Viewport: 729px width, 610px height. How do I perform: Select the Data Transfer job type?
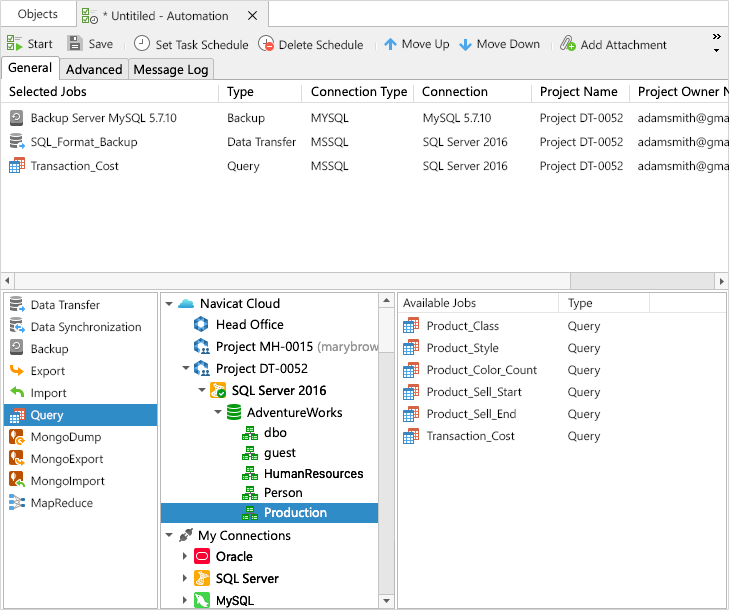click(x=80, y=305)
